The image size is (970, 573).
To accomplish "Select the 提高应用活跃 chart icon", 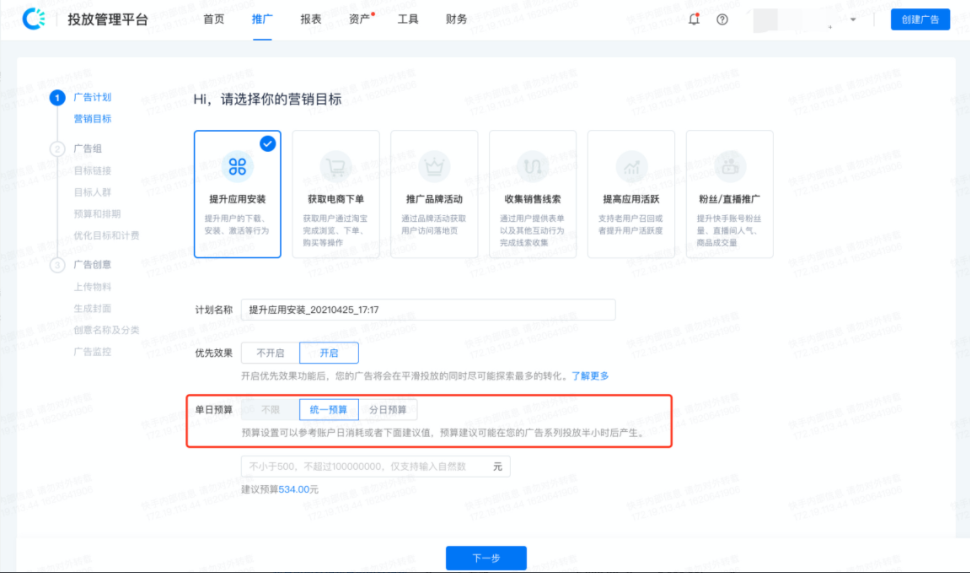I will 631,166.
